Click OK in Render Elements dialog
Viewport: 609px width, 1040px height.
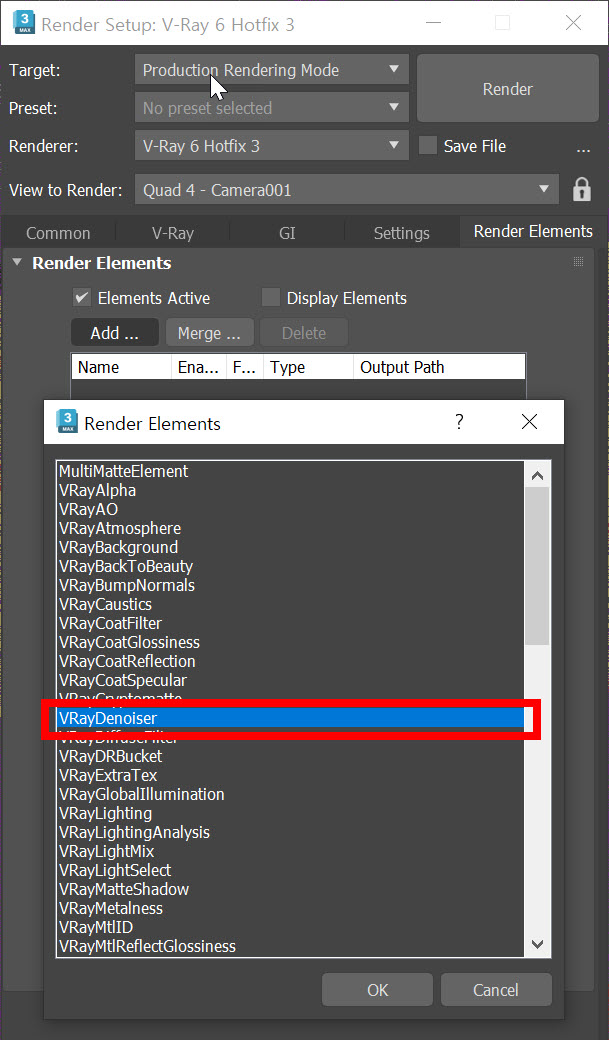tap(377, 990)
